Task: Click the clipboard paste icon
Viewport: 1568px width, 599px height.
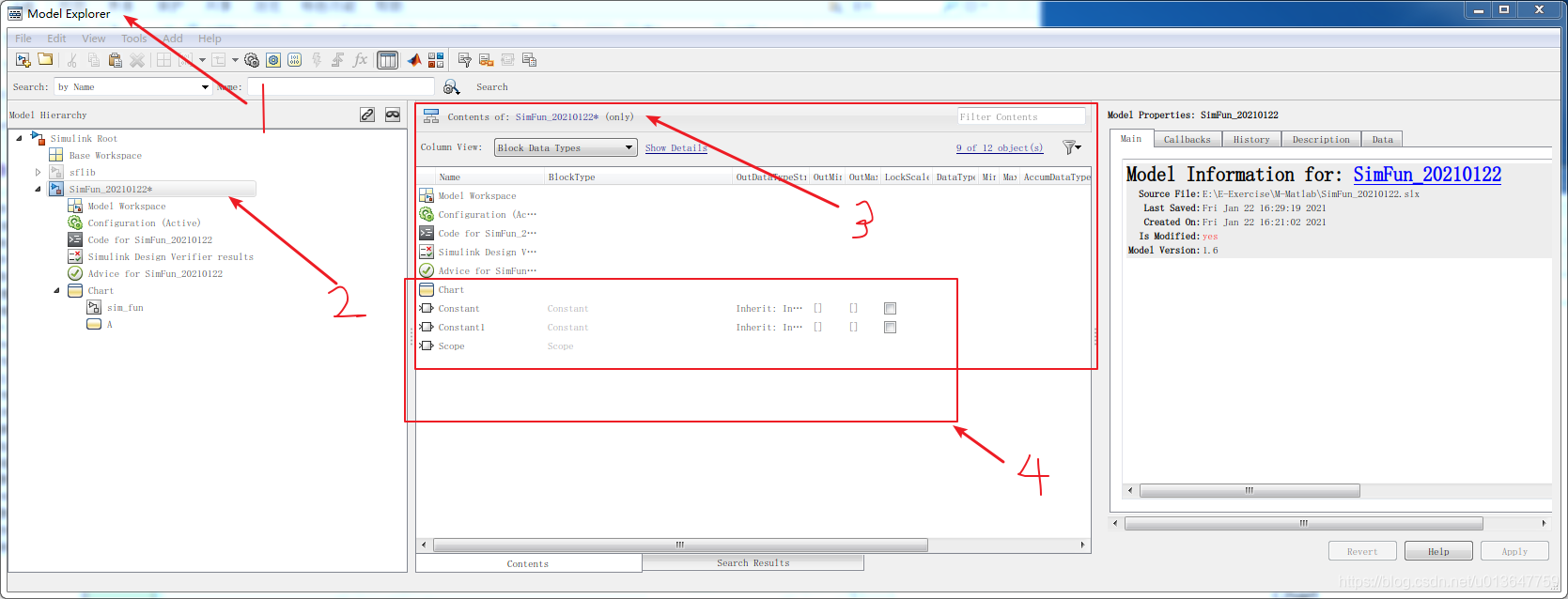Action: [116, 60]
